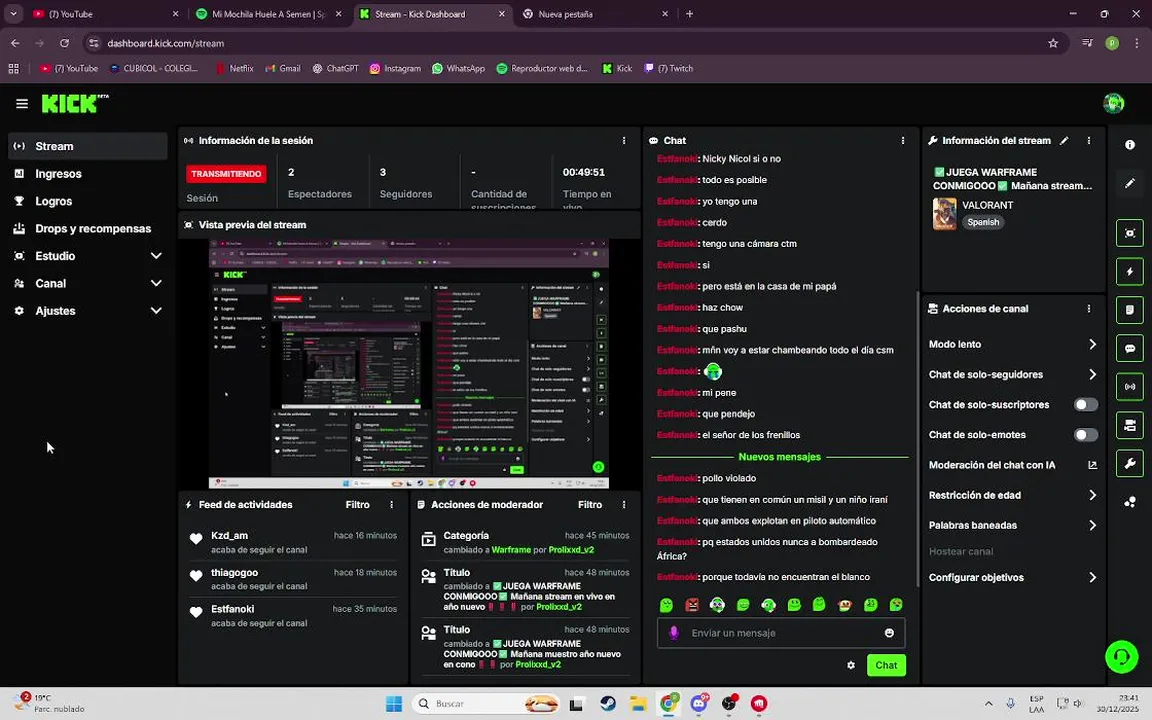This screenshot has width=1152, height=720.
Task: Open Configurar objetivos options arrow
Action: click(1092, 577)
